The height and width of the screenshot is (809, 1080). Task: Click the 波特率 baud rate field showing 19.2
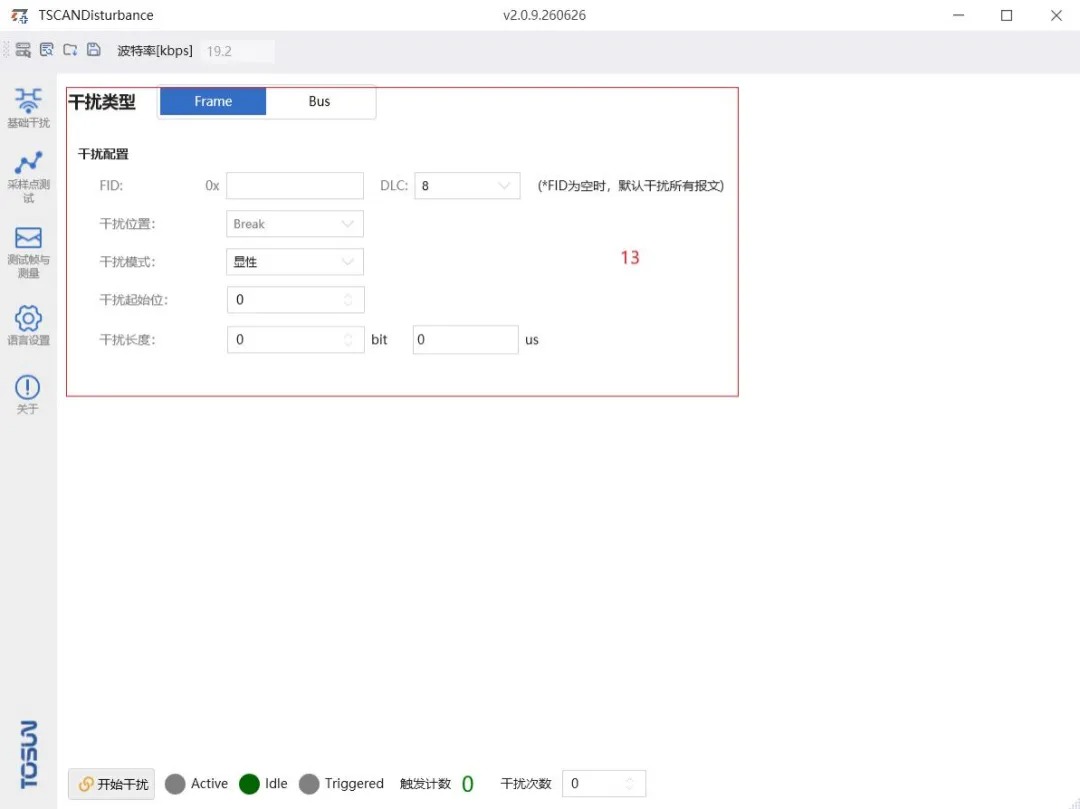click(238, 51)
